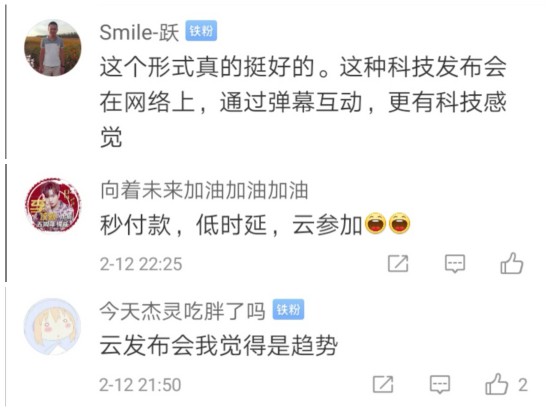The image size is (550, 412).
Task: Tap the username 今天杰灵吃胖了吗
Action: (182, 310)
